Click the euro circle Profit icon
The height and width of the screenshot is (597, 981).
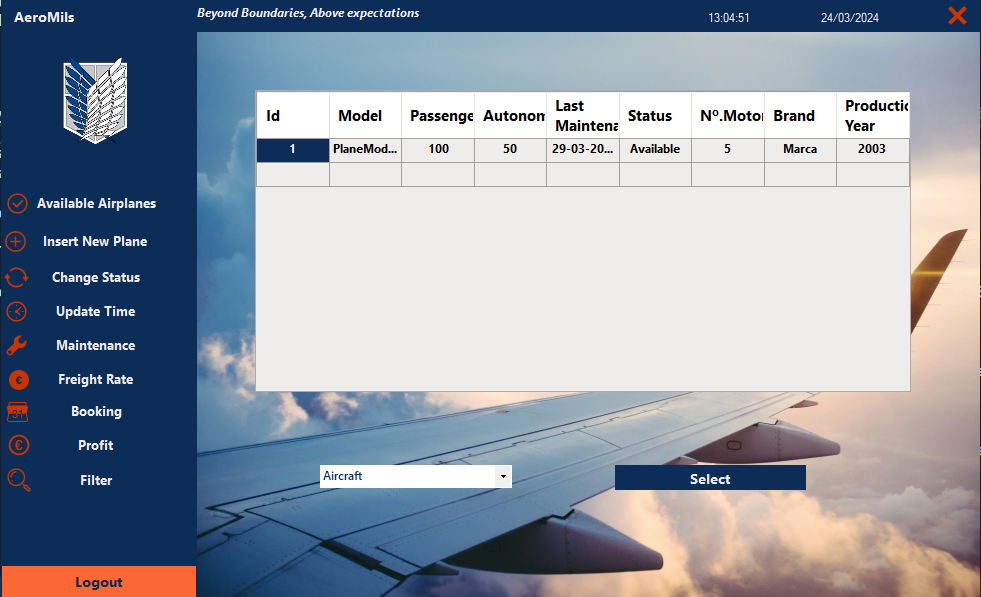click(x=18, y=446)
